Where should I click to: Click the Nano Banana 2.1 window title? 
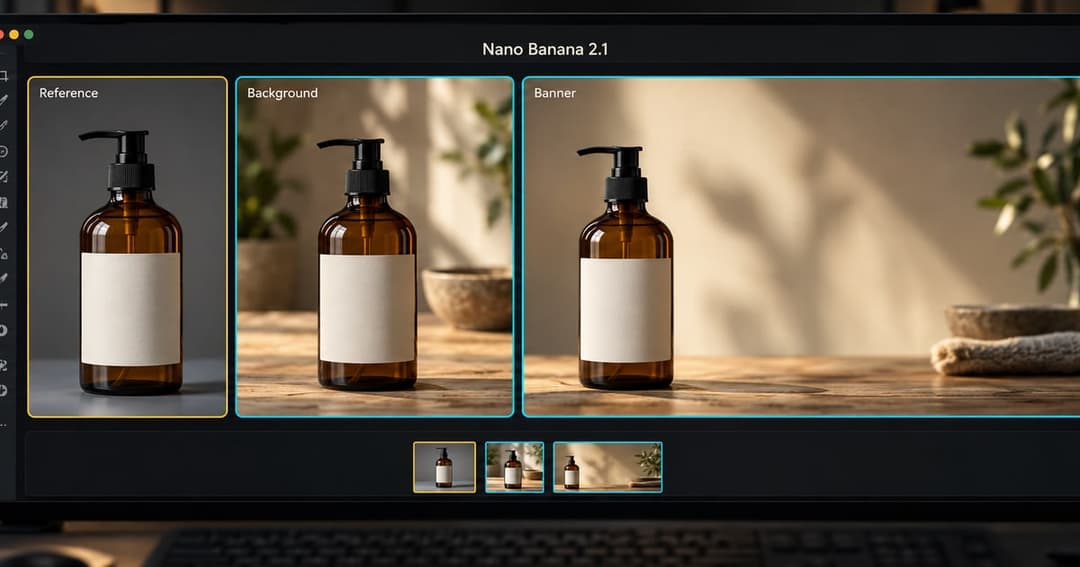click(x=545, y=50)
